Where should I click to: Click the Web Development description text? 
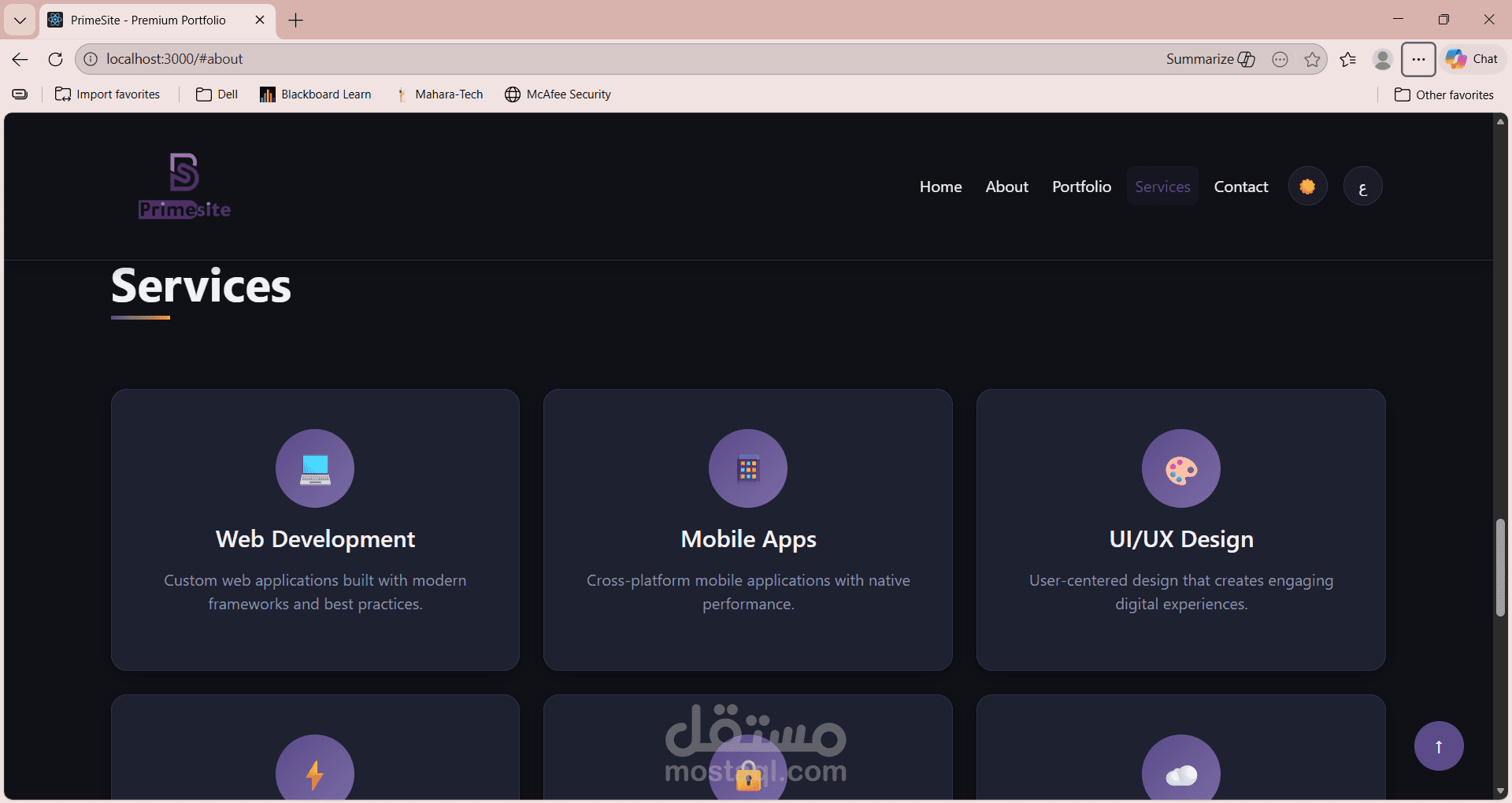315,592
